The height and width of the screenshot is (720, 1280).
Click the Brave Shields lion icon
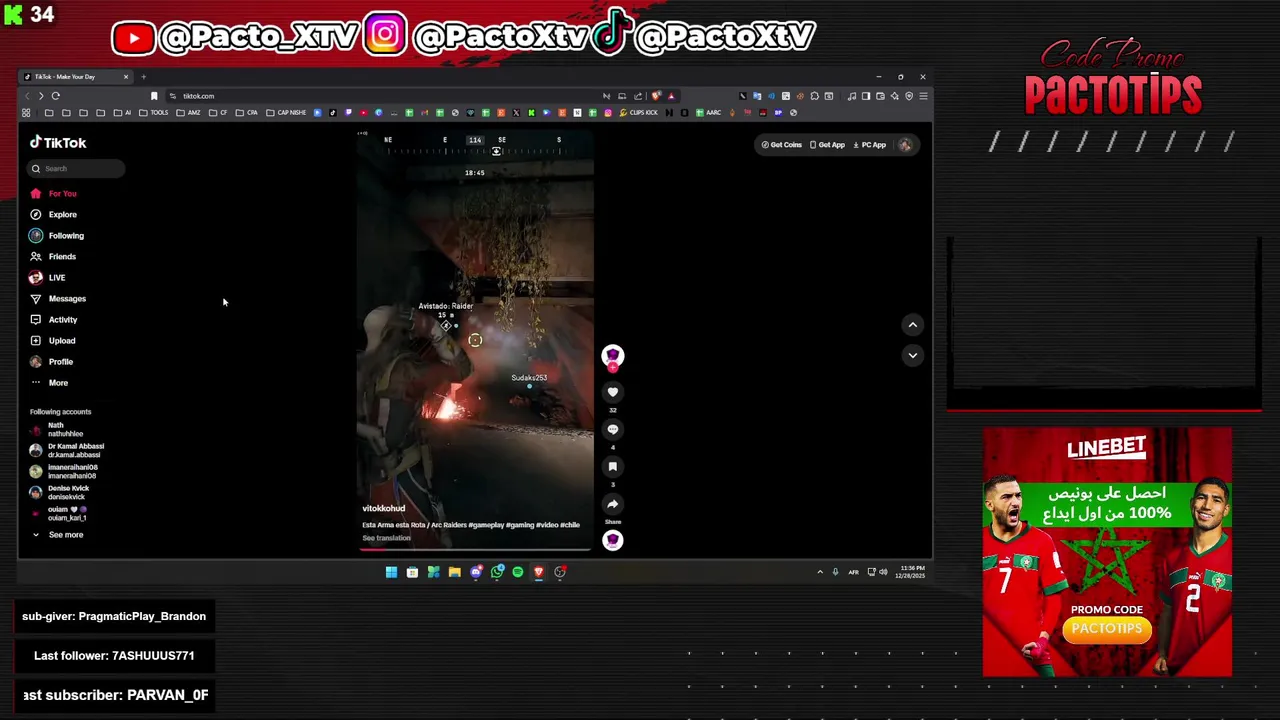656,96
